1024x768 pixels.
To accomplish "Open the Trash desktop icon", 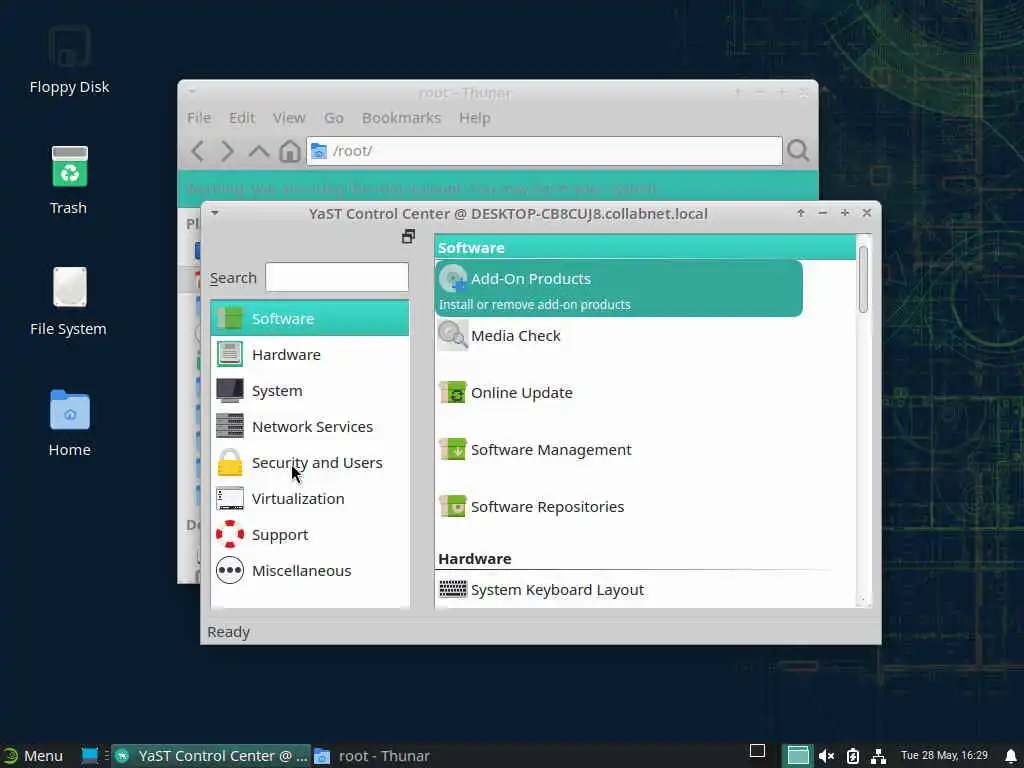I will click(69, 166).
